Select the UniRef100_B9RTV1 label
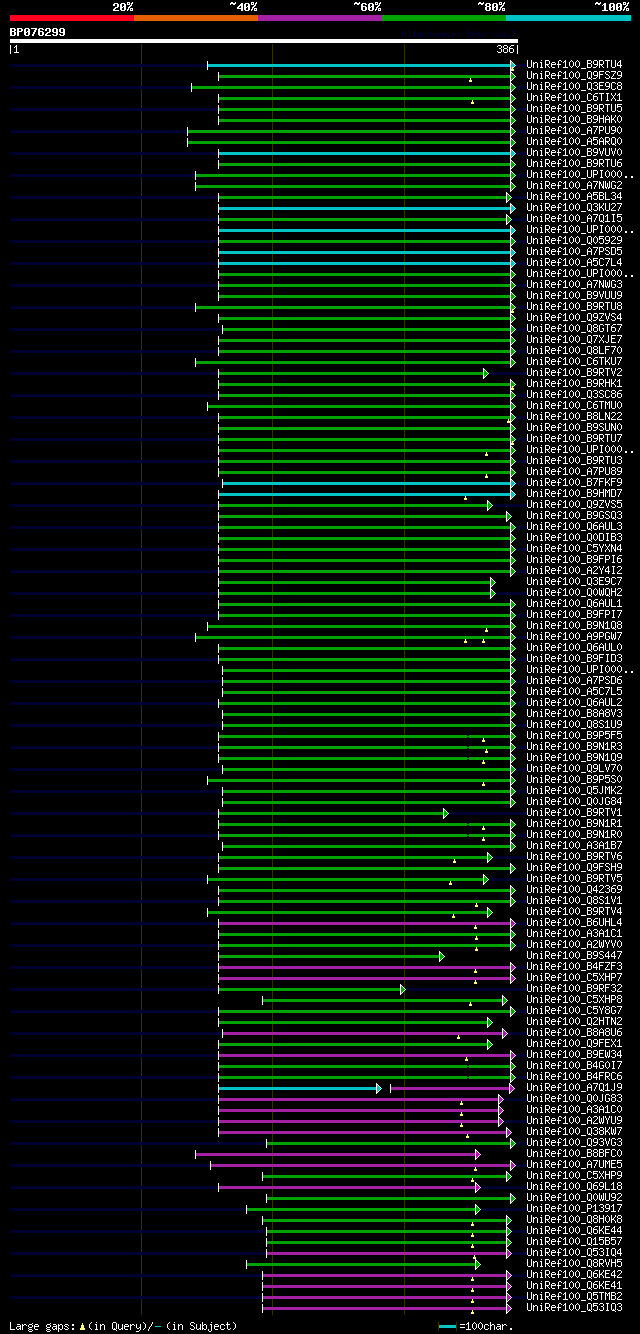Viewport: 640px width, 1334px height. (574, 813)
